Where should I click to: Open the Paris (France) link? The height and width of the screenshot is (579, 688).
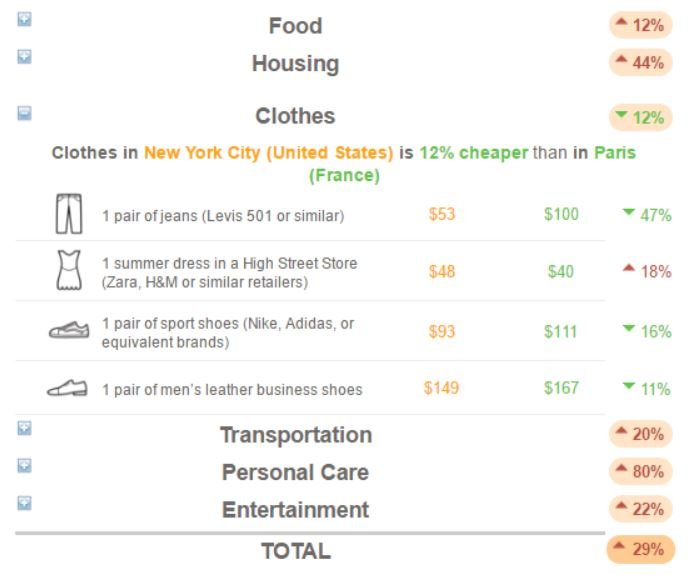pyautogui.click(x=472, y=164)
